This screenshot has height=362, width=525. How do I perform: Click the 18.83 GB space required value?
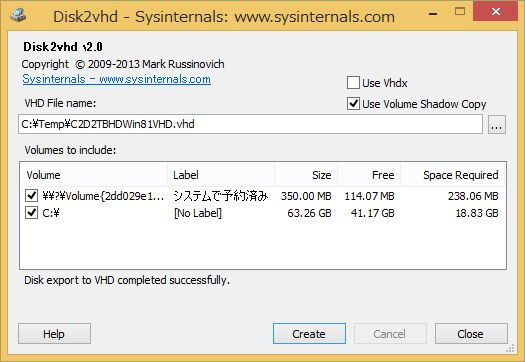tap(477, 213)
